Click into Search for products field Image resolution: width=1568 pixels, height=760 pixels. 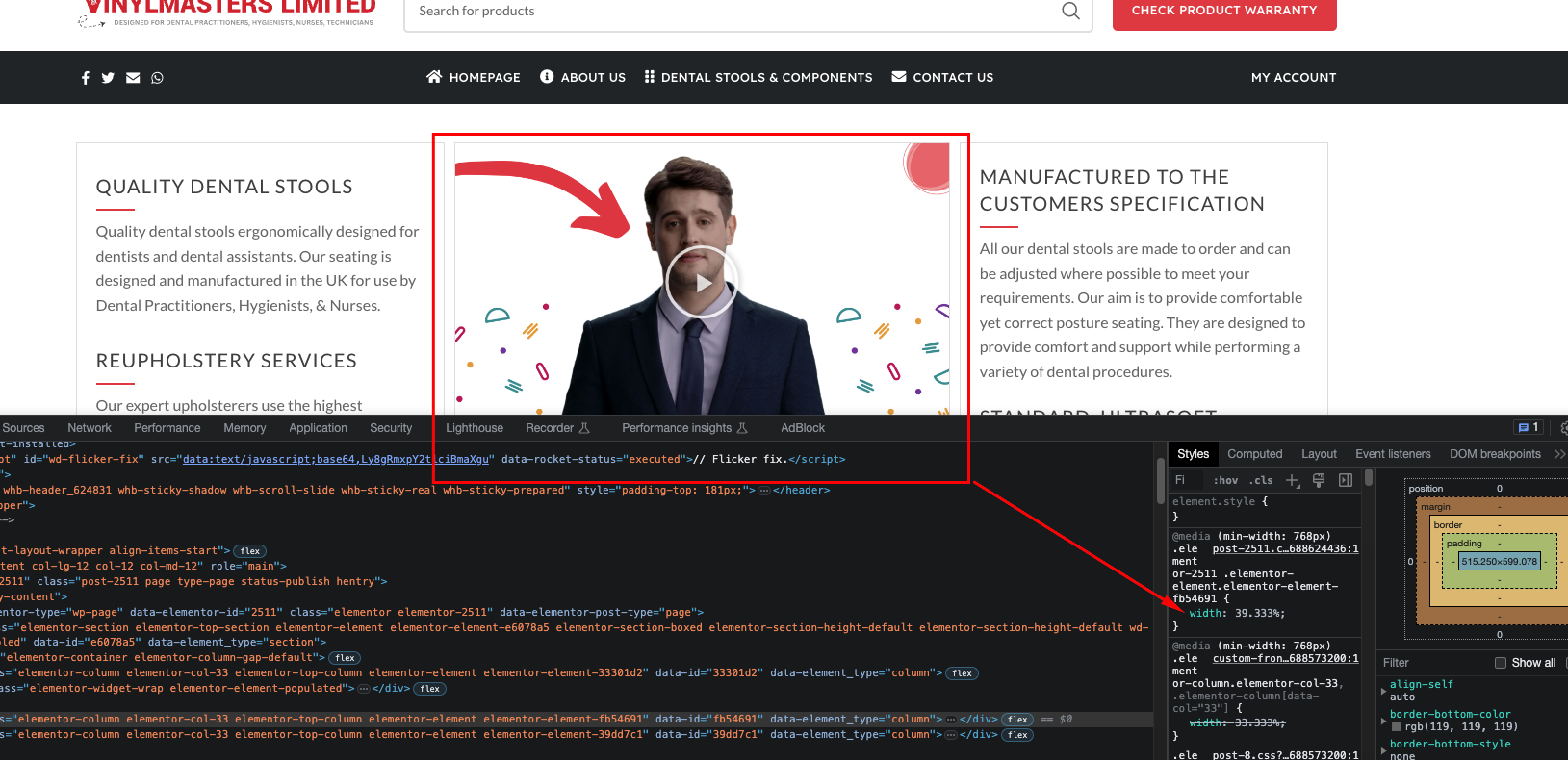pos(732,12)
